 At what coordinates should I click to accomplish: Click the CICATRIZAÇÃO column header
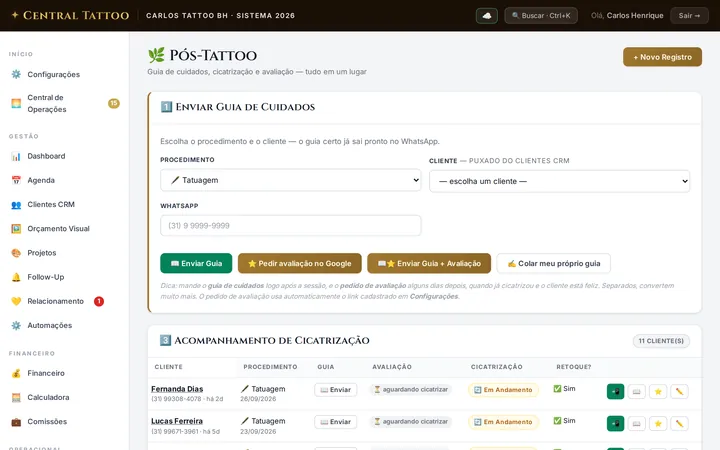coord(497,367)
